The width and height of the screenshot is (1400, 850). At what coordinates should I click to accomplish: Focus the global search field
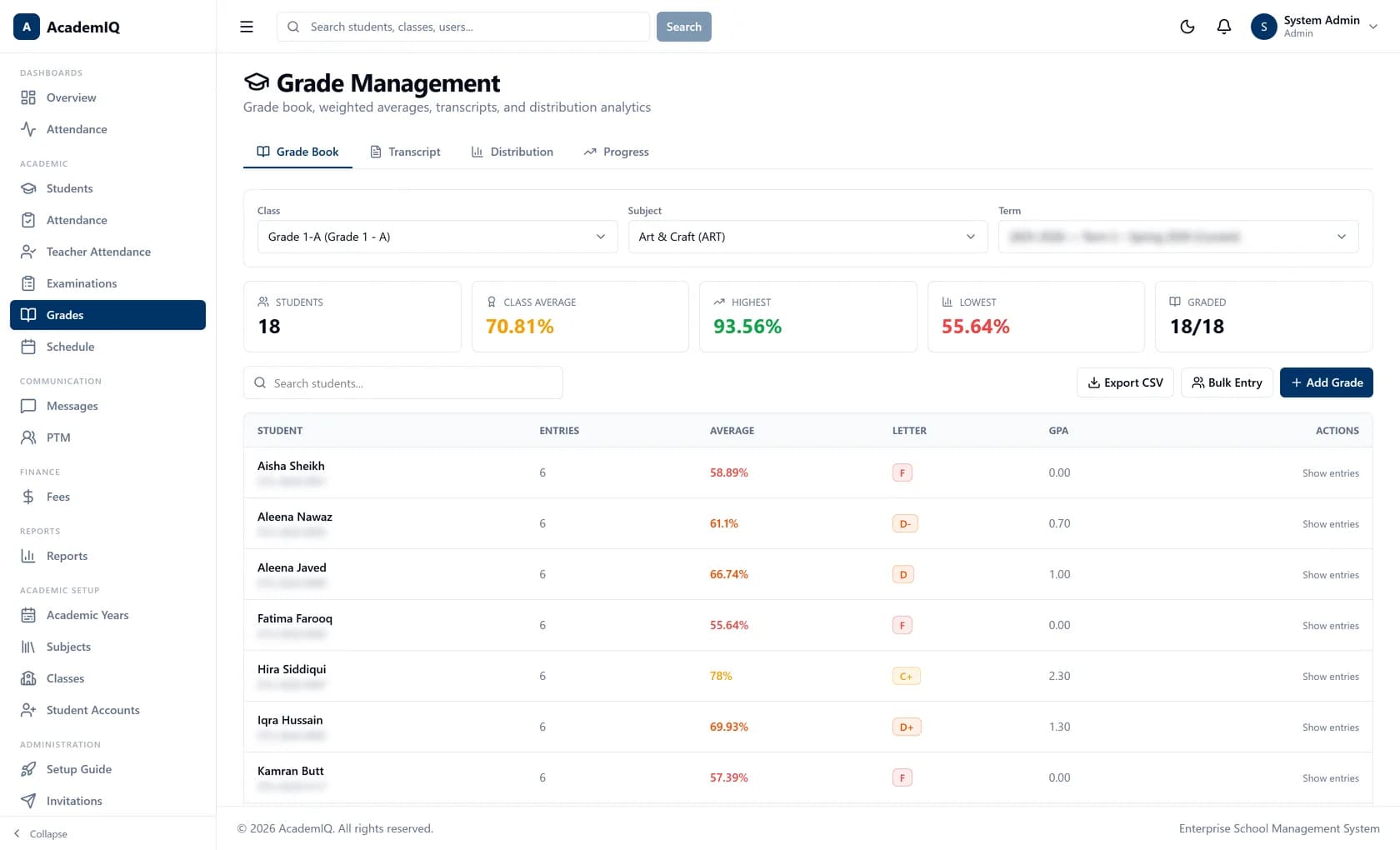pos(463,27)
